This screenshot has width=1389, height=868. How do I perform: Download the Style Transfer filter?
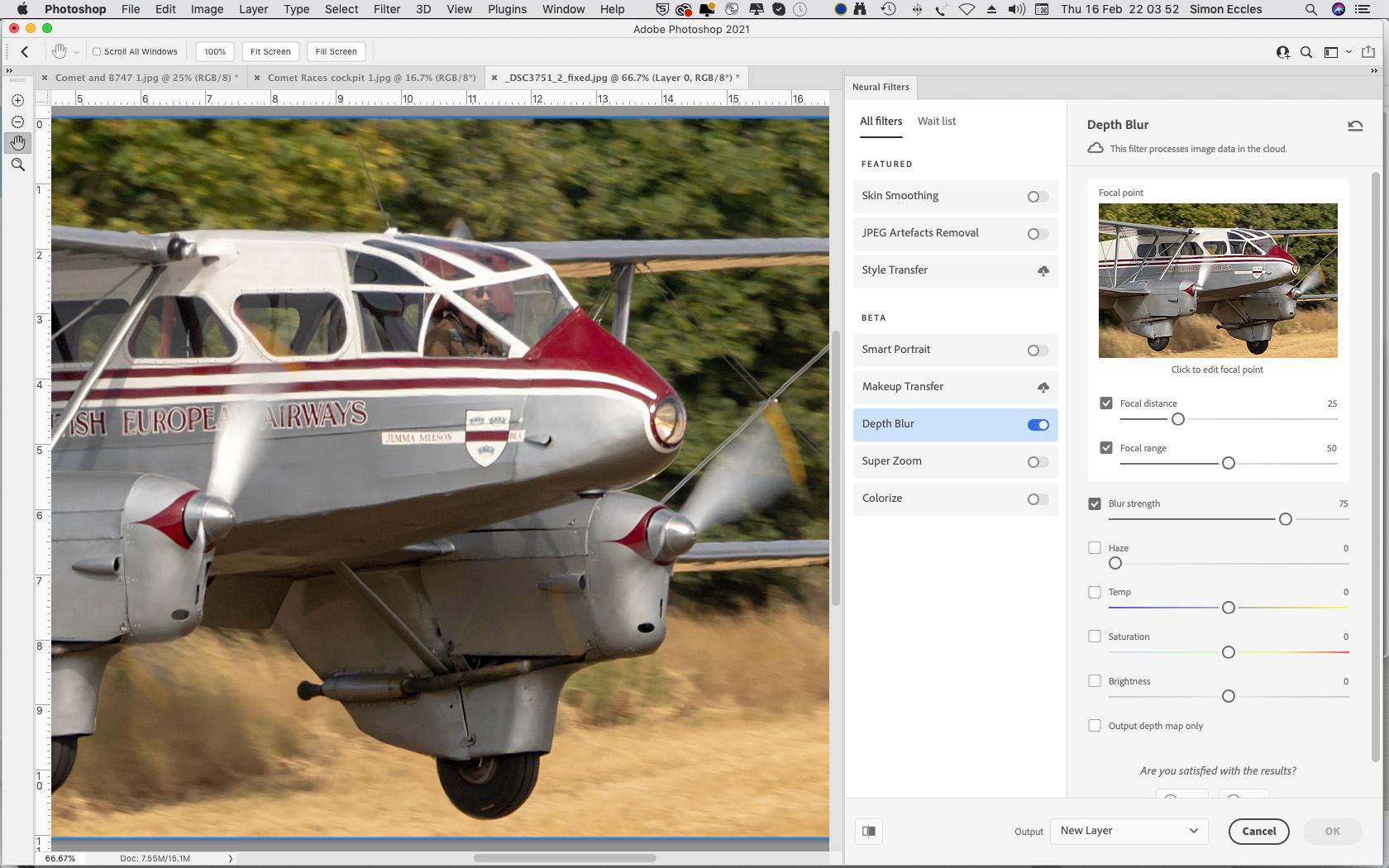point(1043,270)
